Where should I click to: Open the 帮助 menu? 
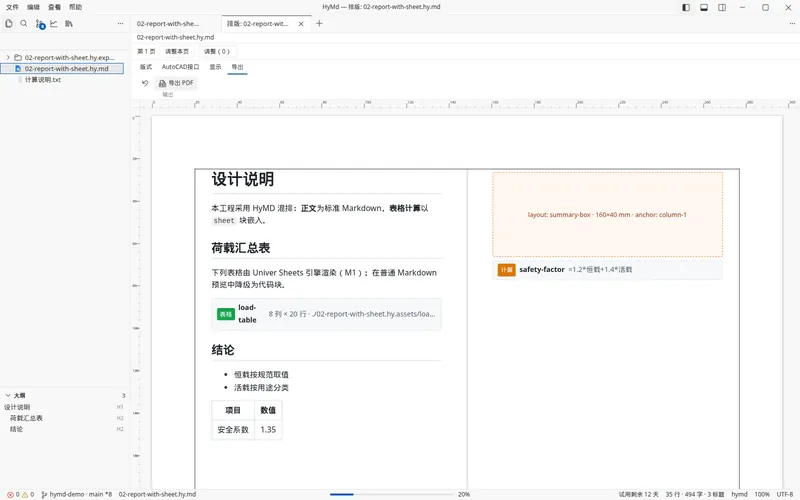point(76,7)
